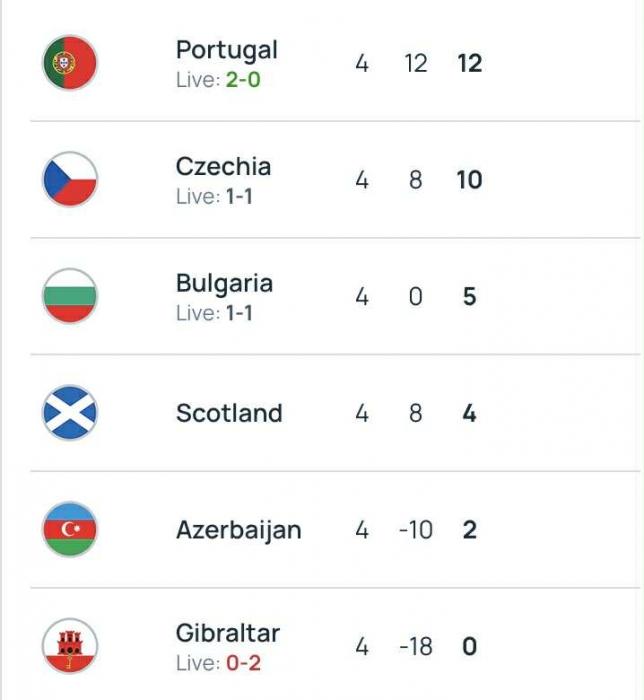The image size is (644, 700).
Task: Click the Azerbaijan flag icon
Action: click(69, 530)
